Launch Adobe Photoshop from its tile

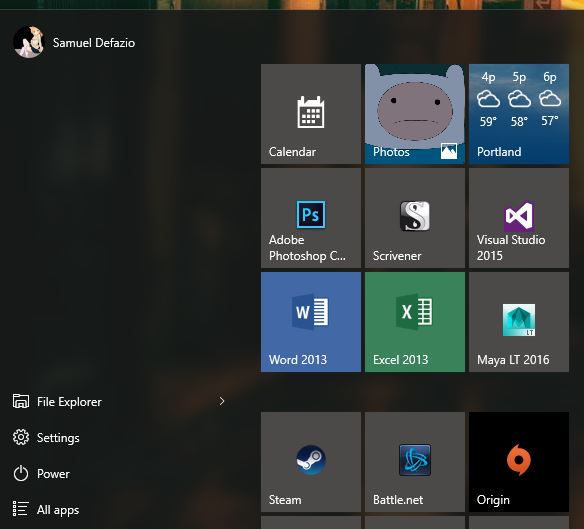click(311, 218)
